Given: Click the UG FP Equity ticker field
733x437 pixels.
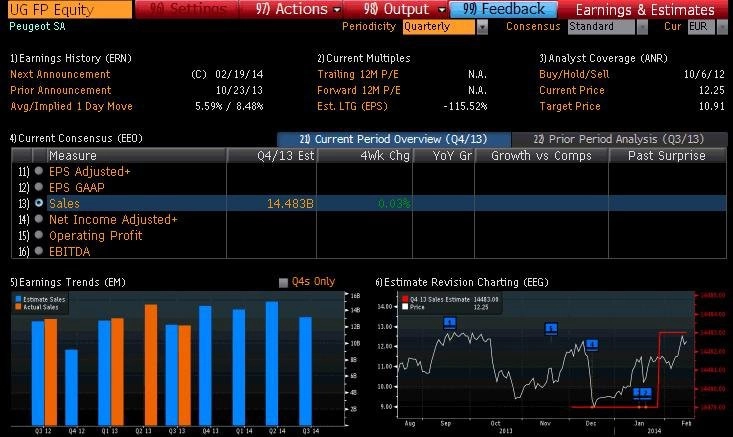Looking at the screenshot, I should pos(70,9).
